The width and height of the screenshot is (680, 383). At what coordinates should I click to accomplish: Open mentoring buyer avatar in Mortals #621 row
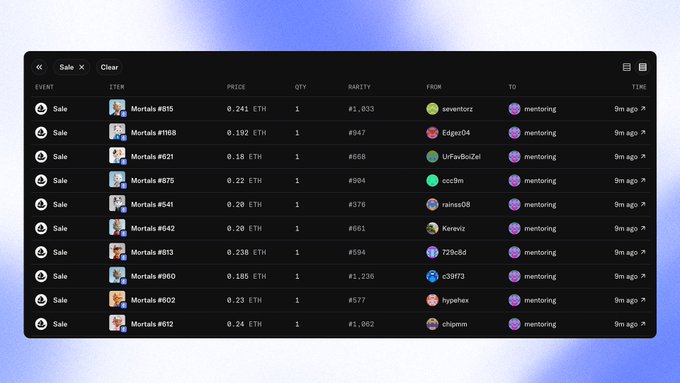pos(514,157)
